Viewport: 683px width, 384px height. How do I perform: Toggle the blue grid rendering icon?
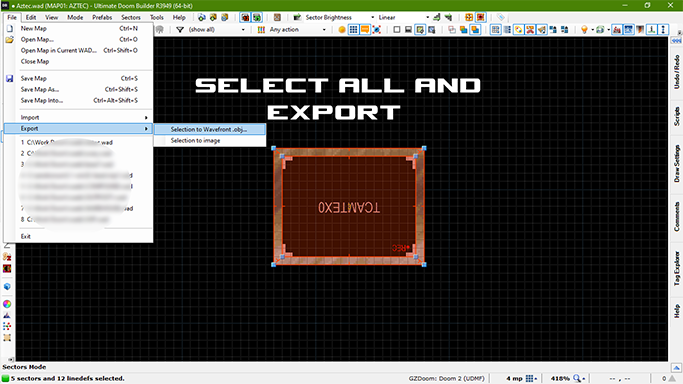354,30
